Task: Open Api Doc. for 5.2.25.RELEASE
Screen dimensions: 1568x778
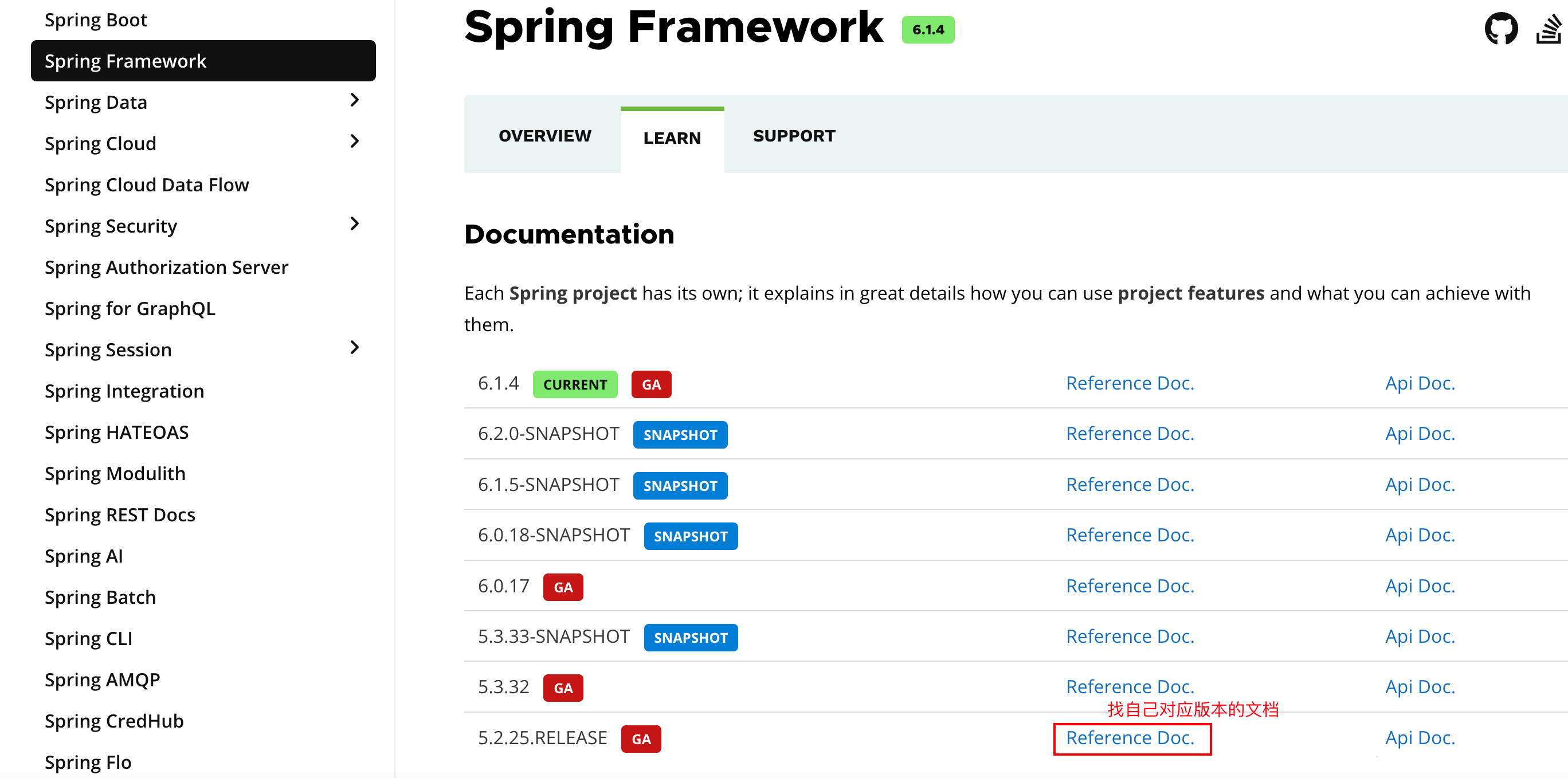Action: 1420,738
